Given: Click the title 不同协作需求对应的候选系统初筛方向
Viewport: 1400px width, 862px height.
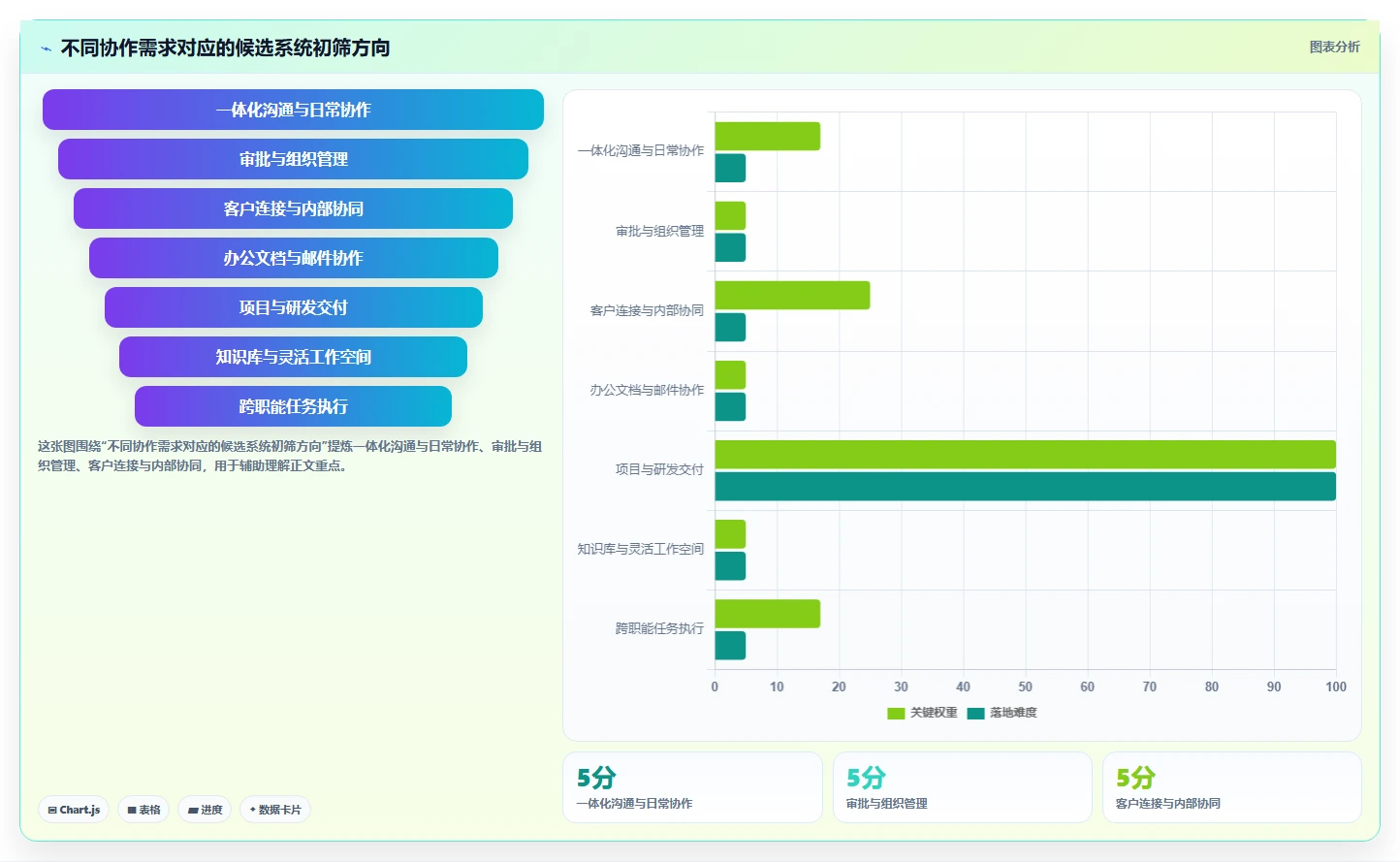Looking at the screenshot, I should pyautogui.click(x=225, y=48).
